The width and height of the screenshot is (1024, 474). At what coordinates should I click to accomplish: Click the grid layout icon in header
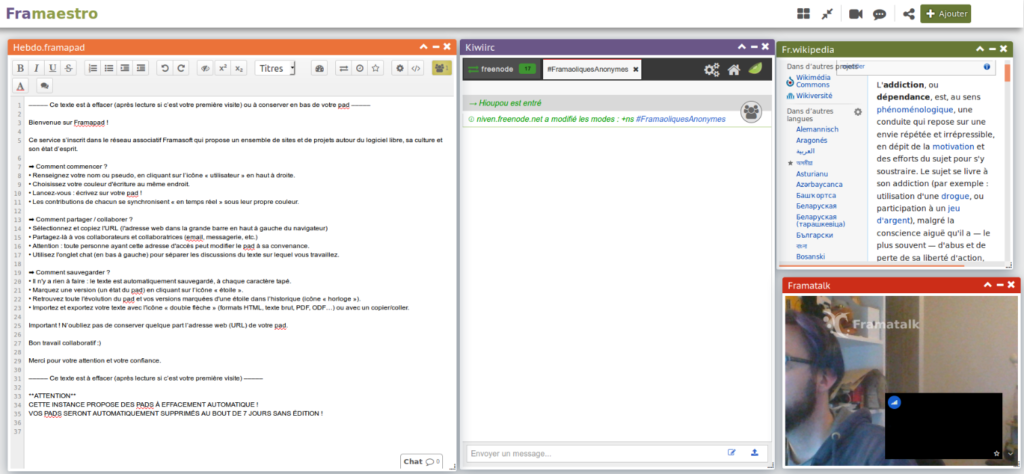pyautogui.click(x=803, y=14)
